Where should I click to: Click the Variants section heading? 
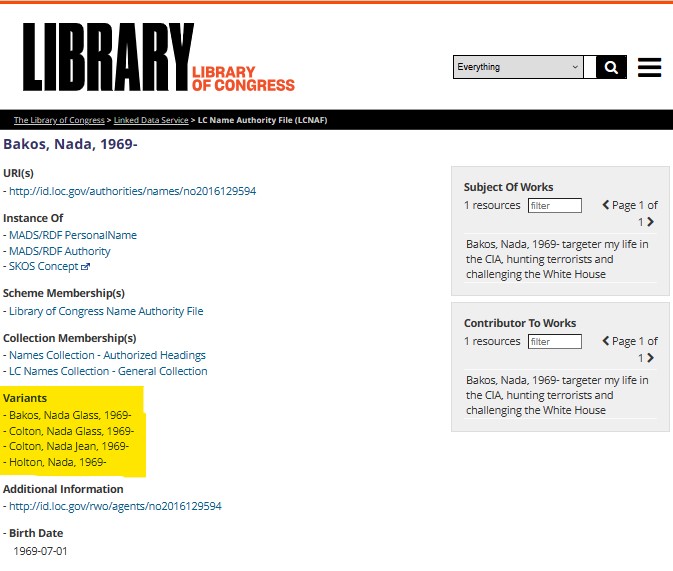coord(25,398)
